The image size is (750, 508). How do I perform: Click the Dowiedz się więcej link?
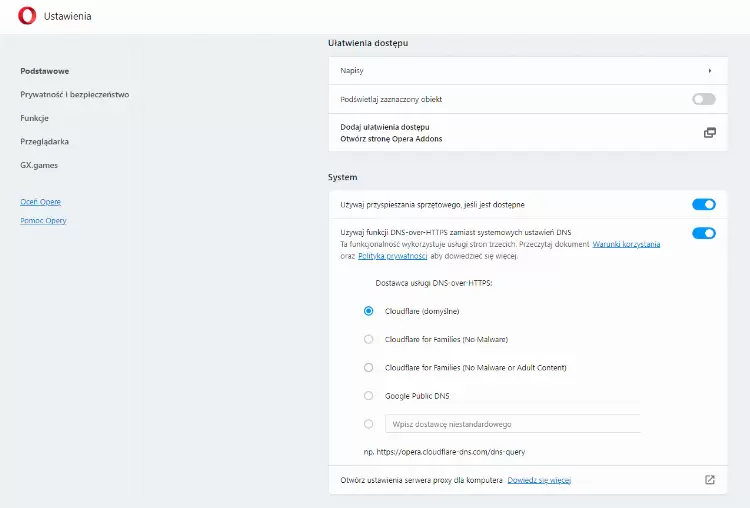point(539,480)
